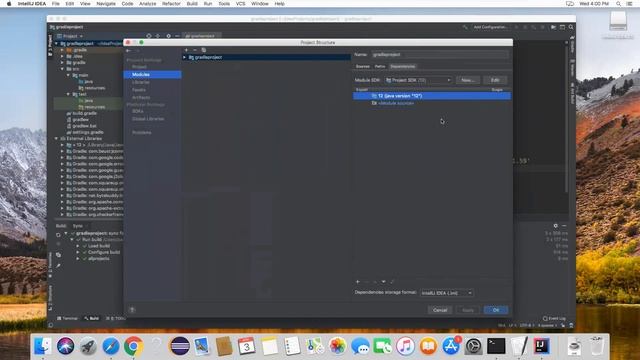
Task: Select build.gradle in project tree
Action: pos(84,113)
